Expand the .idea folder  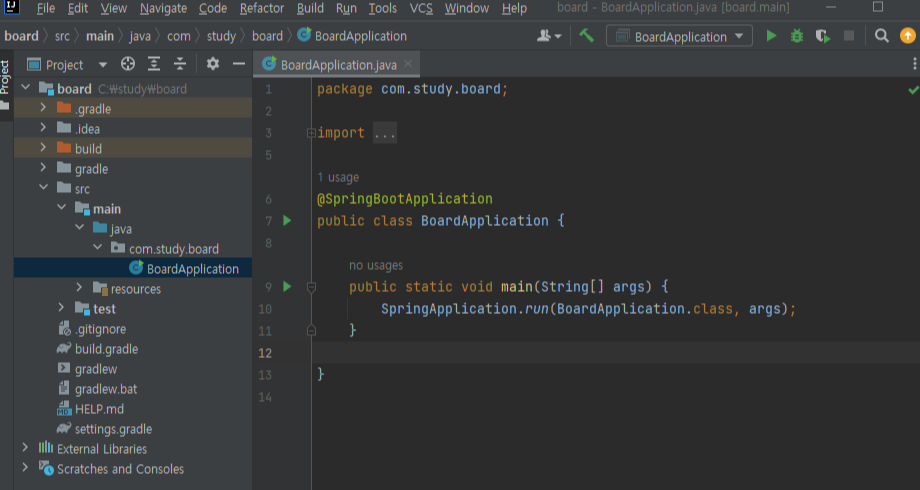pyautogui.click(x=43, y=128)
